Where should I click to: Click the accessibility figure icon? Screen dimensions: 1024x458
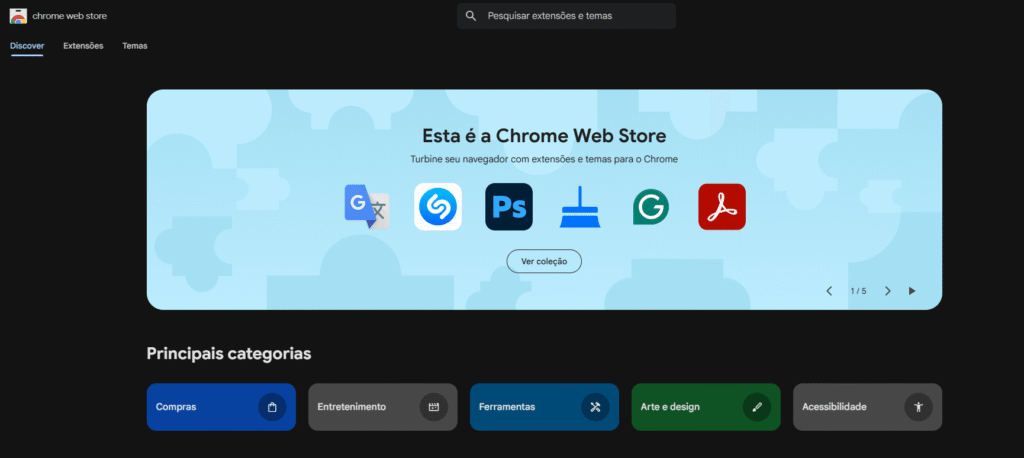918,407
